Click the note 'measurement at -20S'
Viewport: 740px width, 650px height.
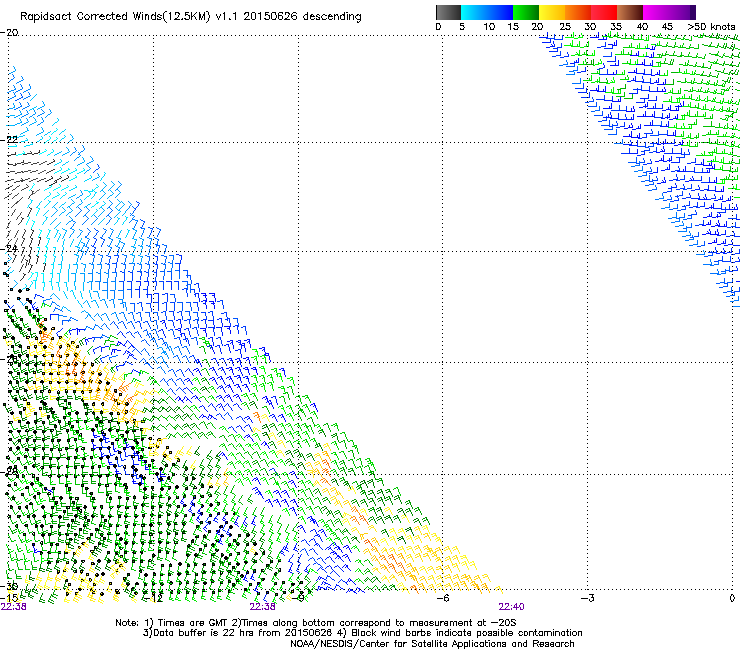coord(462,623)
